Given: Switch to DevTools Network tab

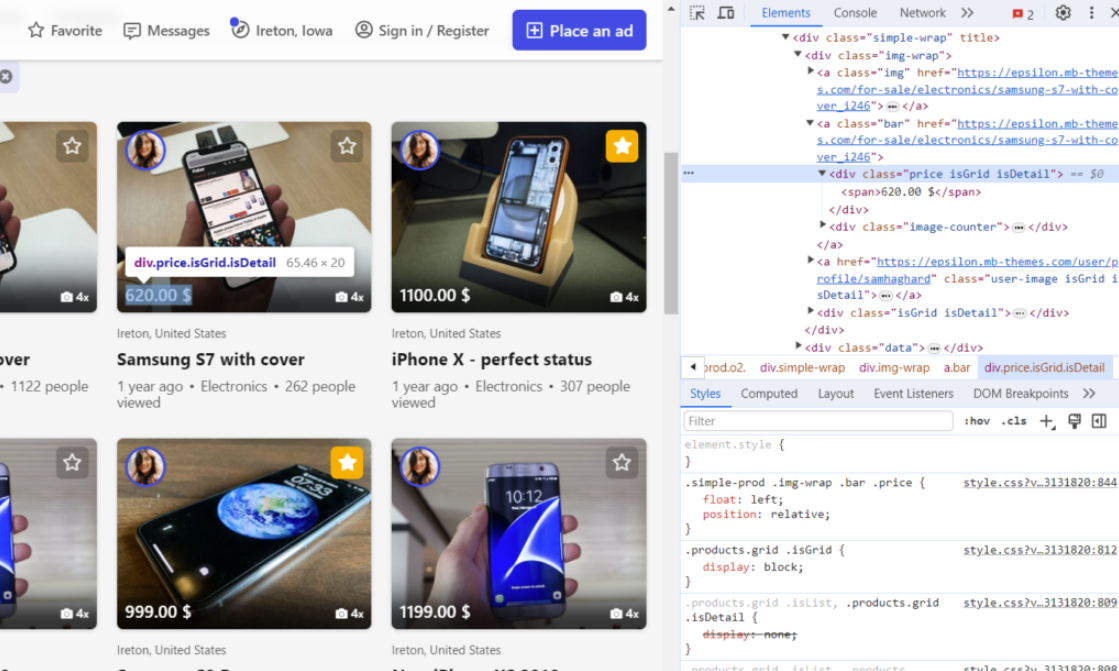Looking at the screenshot, I should (x=922, y=13).
